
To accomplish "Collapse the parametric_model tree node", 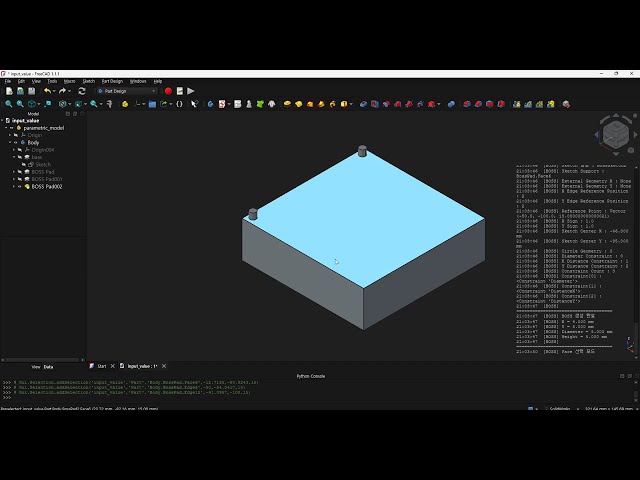I will 6,128.
